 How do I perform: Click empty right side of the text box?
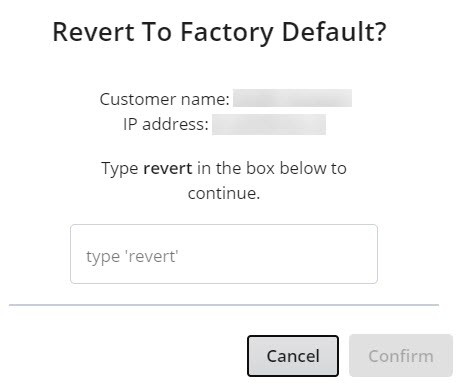point(300,254)
